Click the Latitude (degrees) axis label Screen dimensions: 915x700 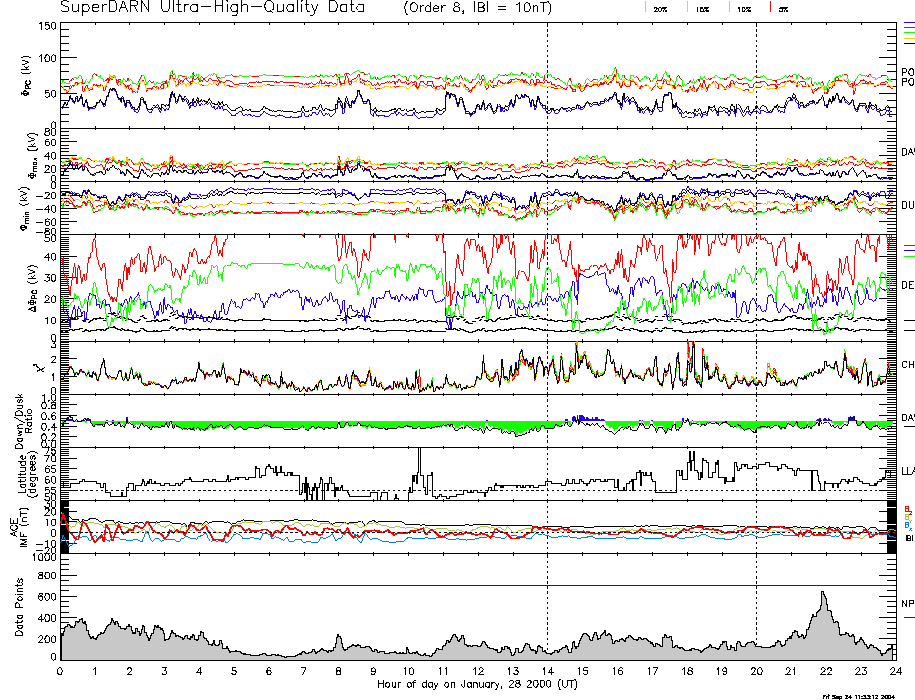[x=26, y=472]
